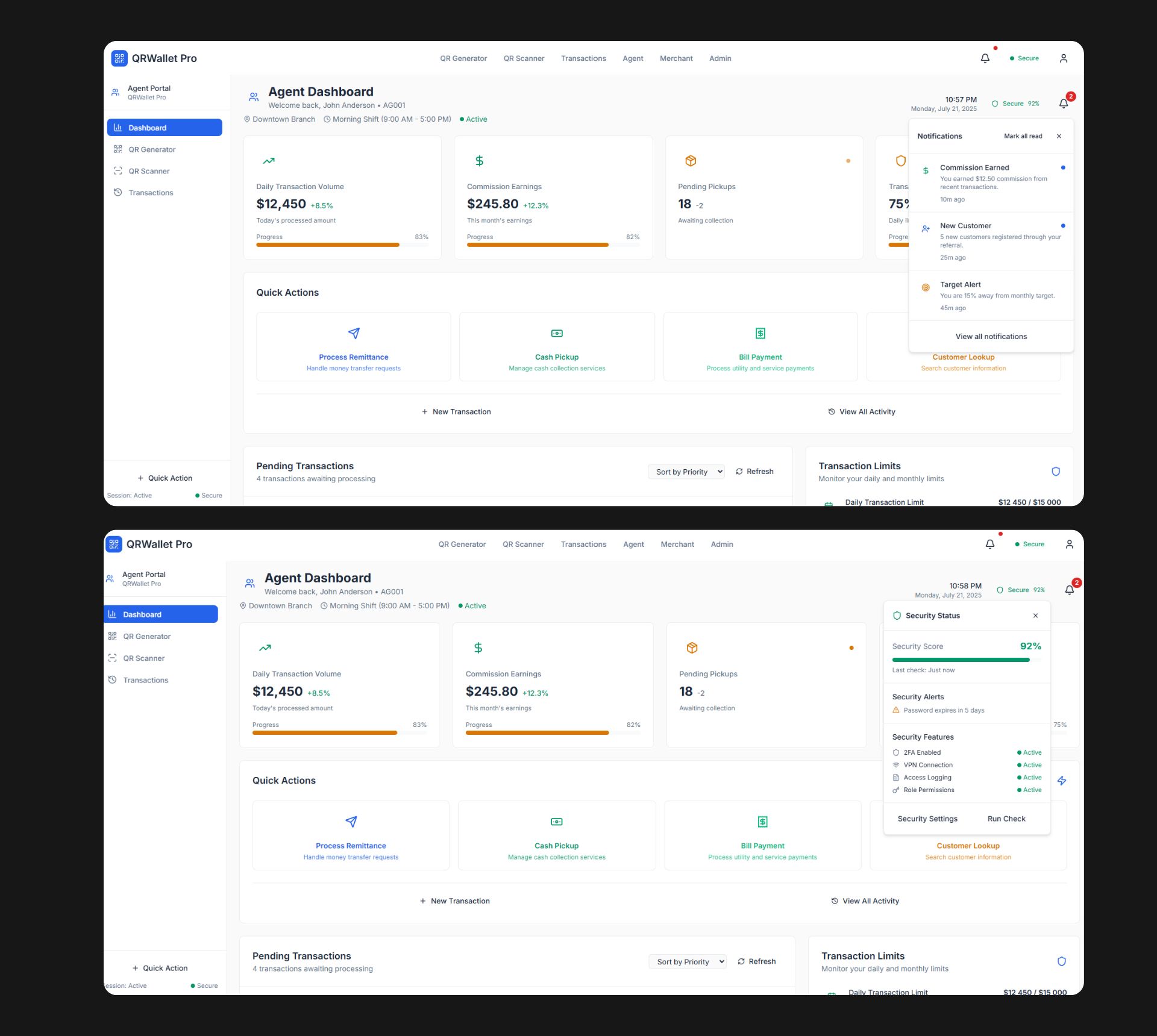Click the Role Permissions key icon
Image resolution: width=1157 pixels, height=1036 pixels.
coord(896,790)
